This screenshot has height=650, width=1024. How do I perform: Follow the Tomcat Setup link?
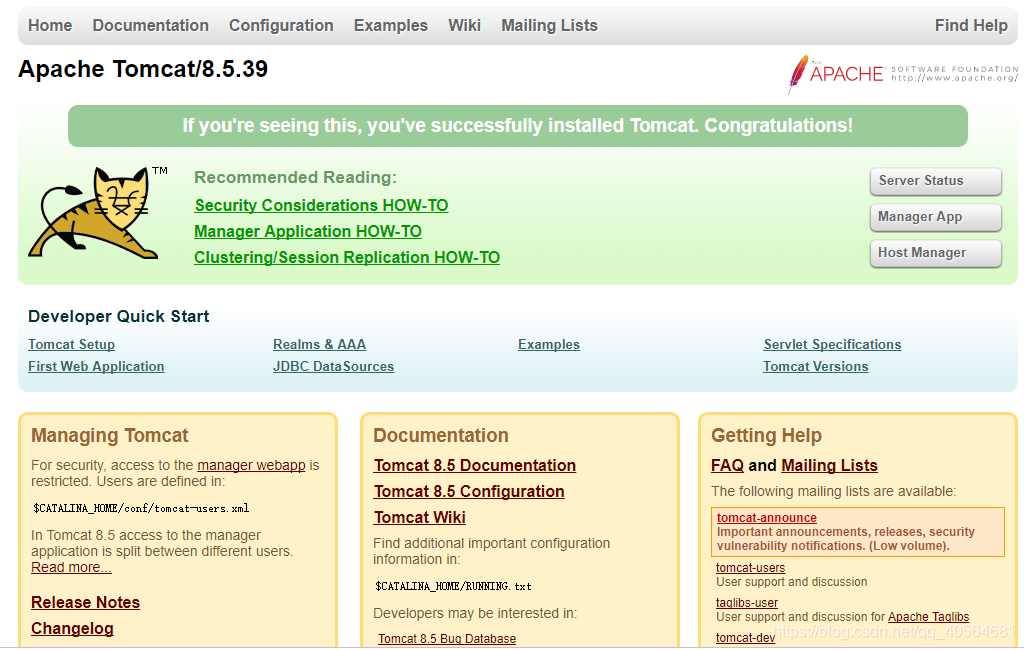point(71,344)
